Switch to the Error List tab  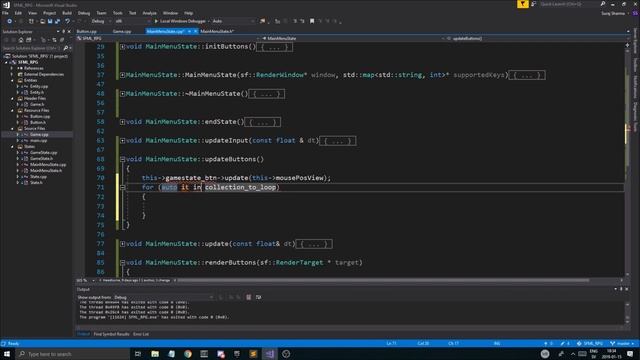click(x=141, y=334)
